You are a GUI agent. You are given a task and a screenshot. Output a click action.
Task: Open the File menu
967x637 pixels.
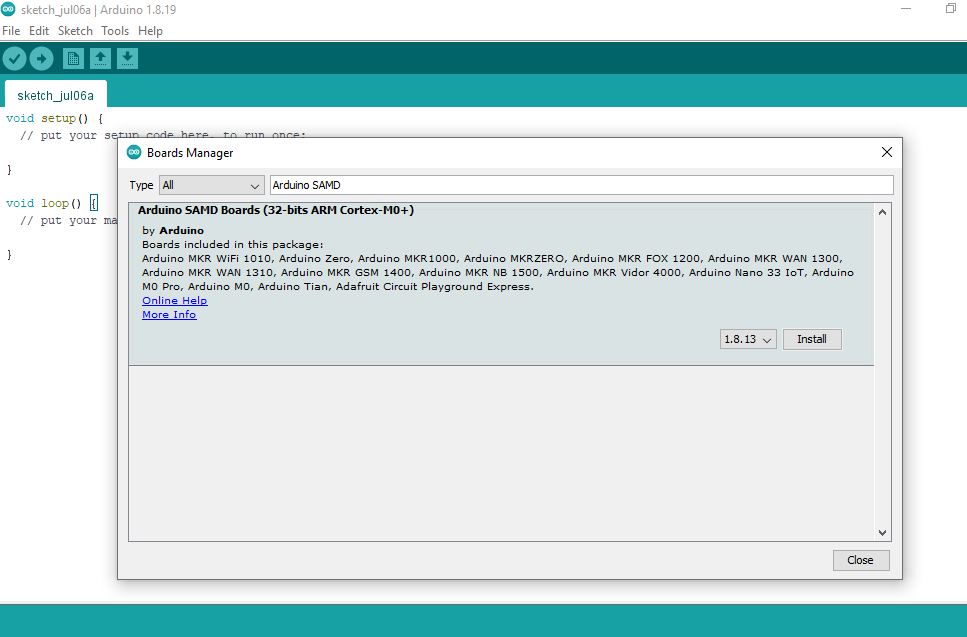11,31
